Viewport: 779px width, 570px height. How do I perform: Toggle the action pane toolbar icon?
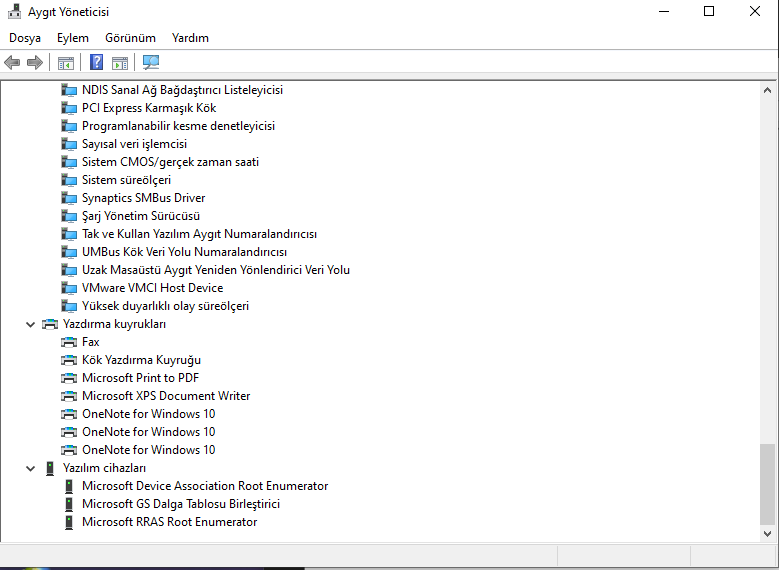pyautogui.click(x=120, y=63)
